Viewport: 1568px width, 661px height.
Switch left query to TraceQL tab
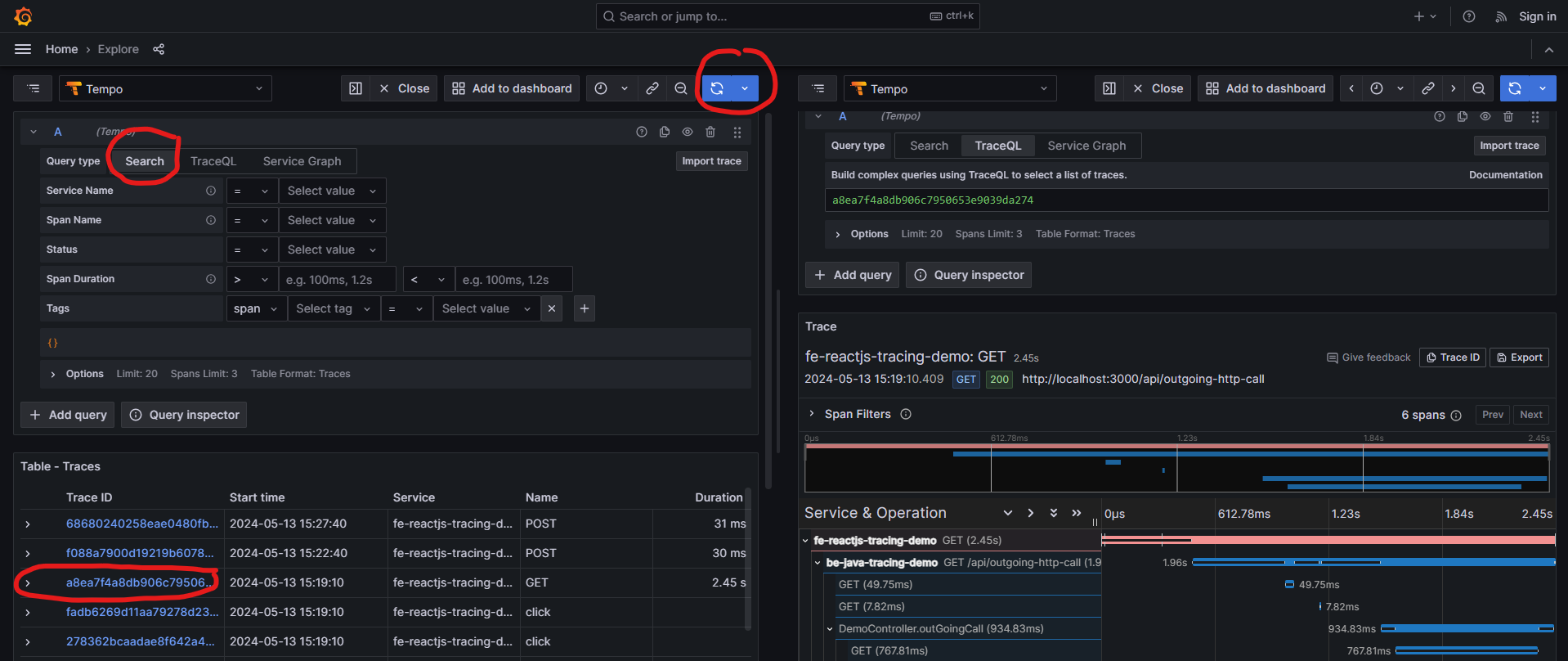coord(213,161)
